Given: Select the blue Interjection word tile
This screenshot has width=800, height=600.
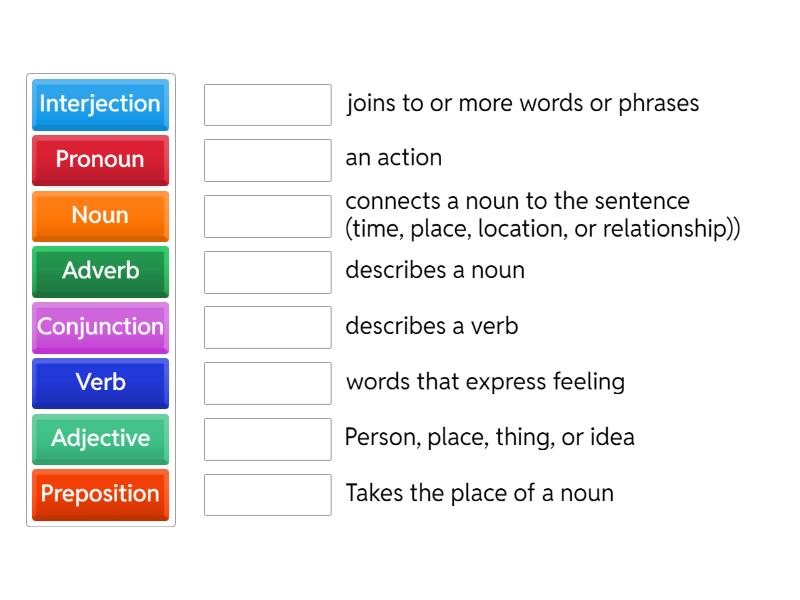Looking at the screenshot, I should click(x=100, y=104).
